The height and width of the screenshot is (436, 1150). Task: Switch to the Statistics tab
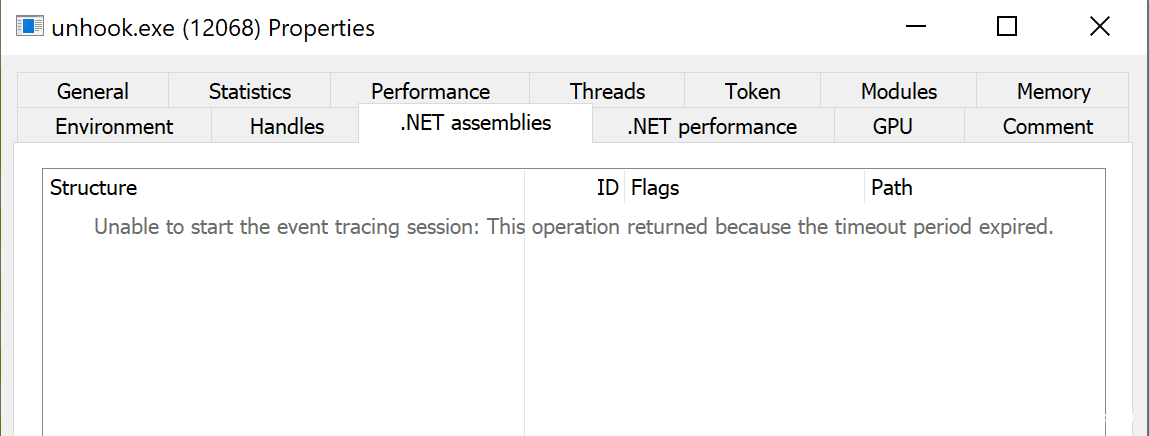coord(249,91)
